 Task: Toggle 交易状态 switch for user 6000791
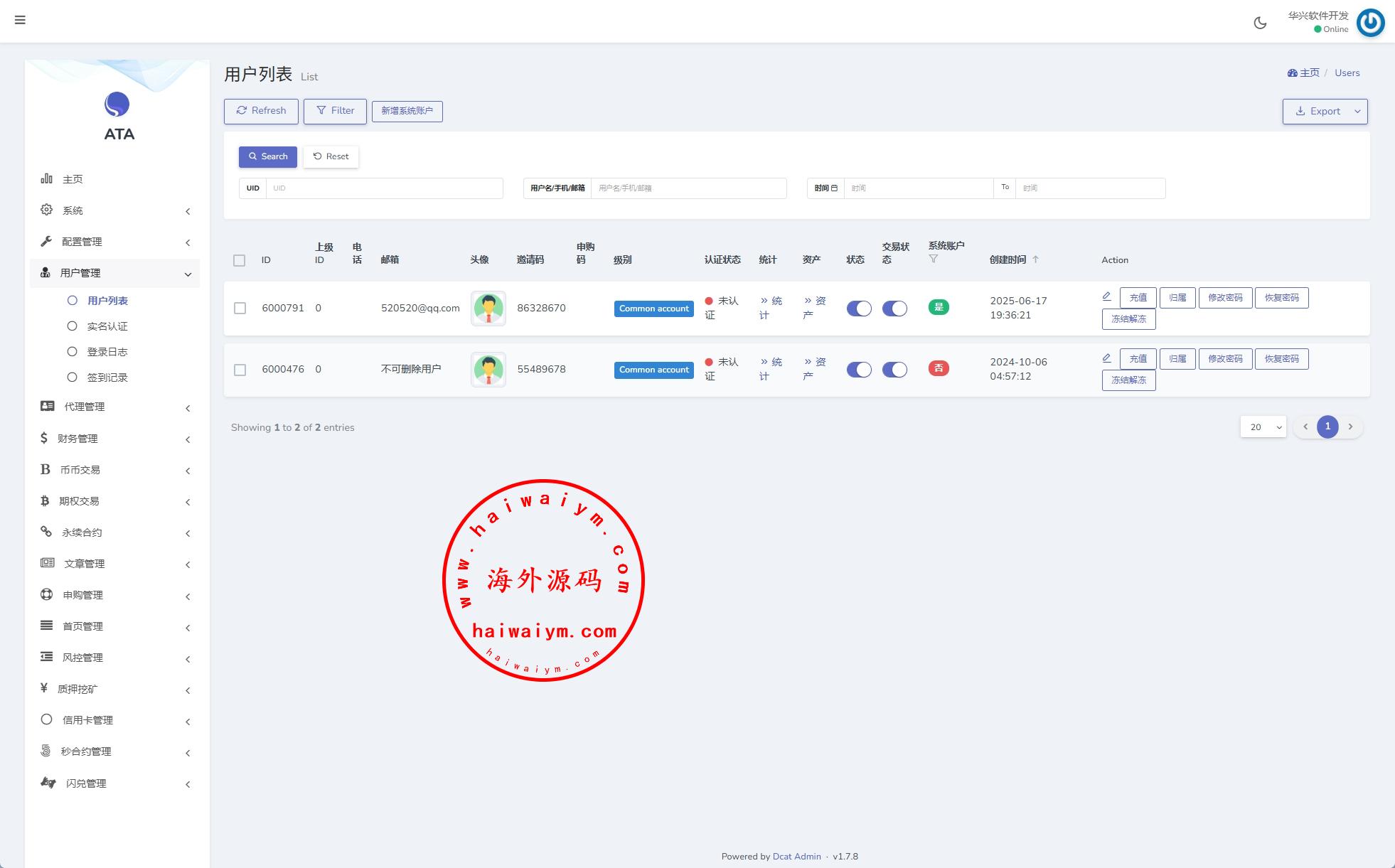(894, 309)
